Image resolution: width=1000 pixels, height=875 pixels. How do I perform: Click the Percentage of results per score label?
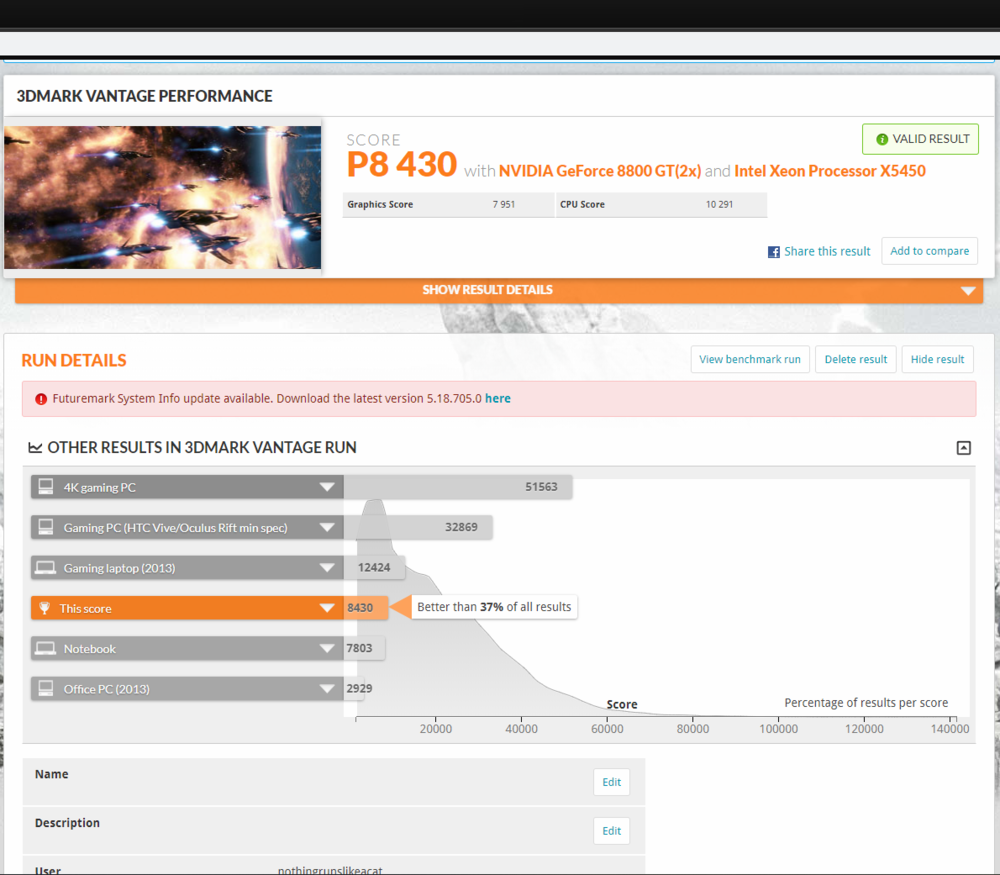tap(866, 702)
